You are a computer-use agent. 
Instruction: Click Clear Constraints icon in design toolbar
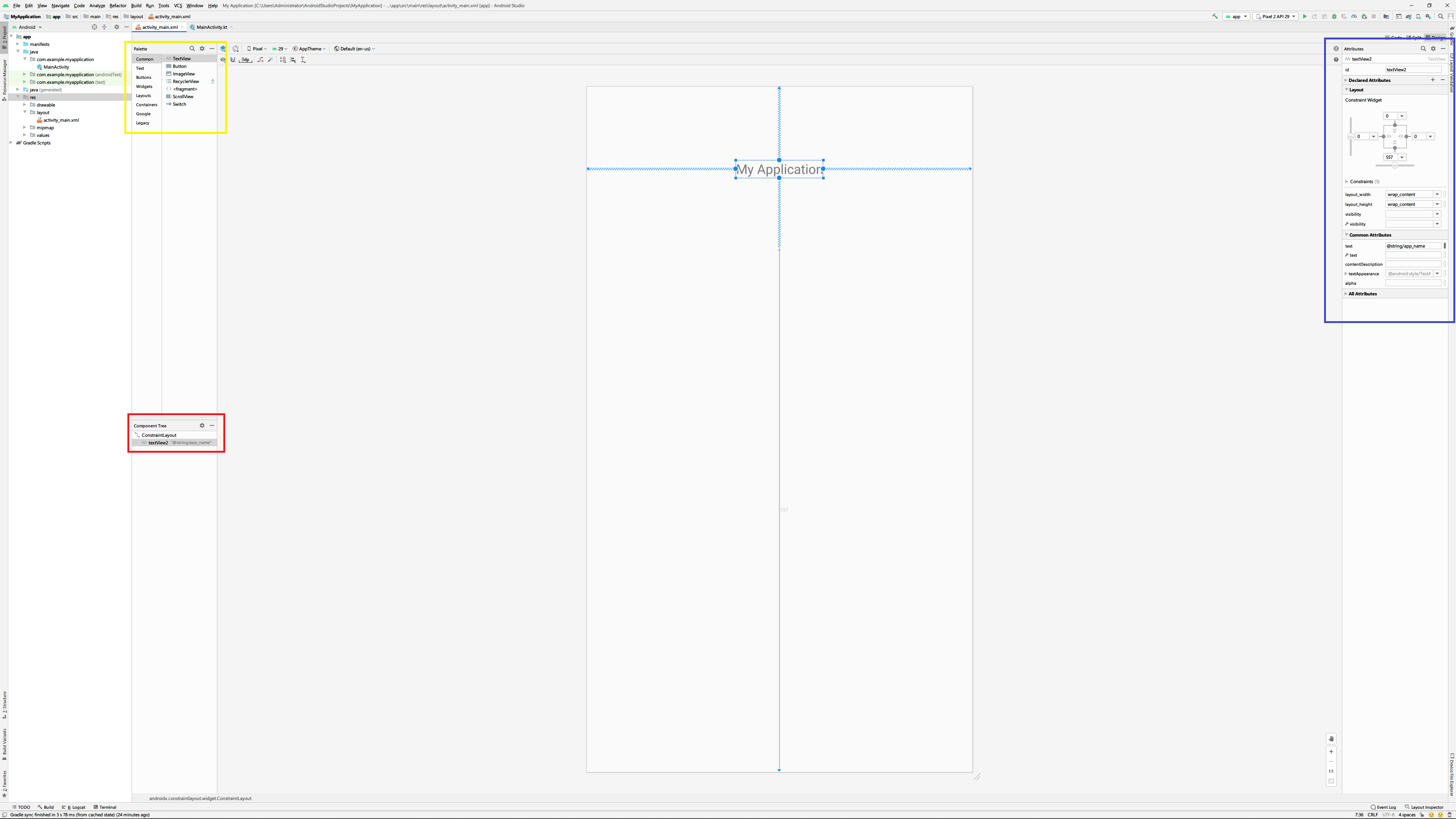point(260,60)
